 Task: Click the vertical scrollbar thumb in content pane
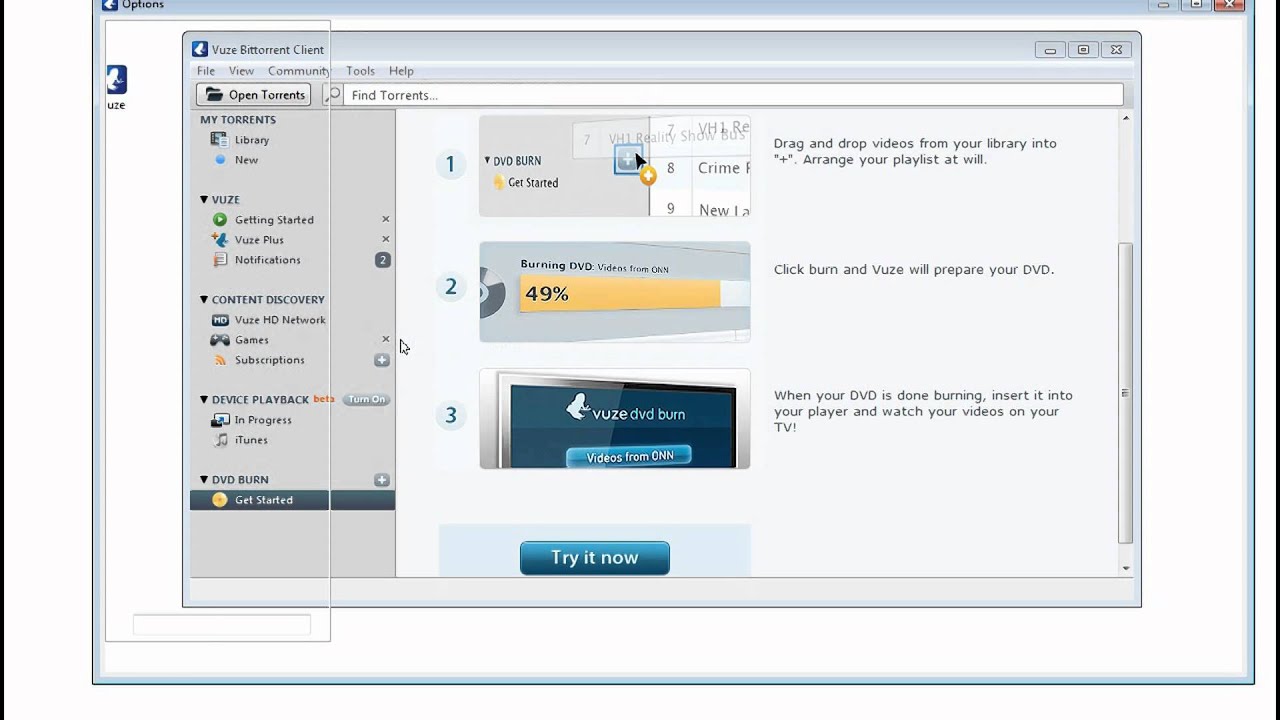click(1126, 392)
